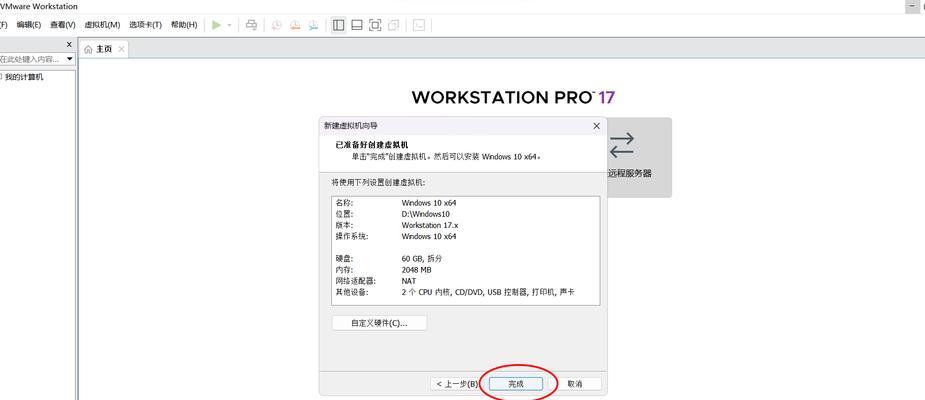This screenshot has width=925, height=400.
Task: Click the network adapter value NAT
Action: [409, 281]
